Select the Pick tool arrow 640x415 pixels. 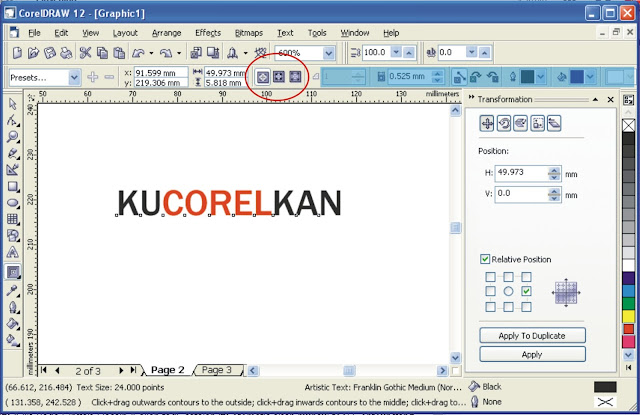click(13, 104)
